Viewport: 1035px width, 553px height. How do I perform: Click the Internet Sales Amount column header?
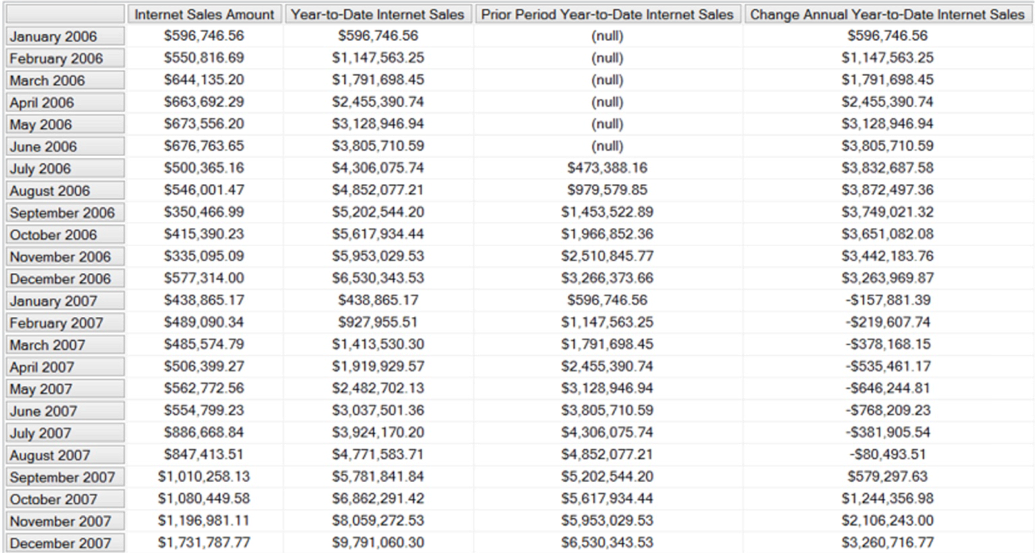coord(205,15)
